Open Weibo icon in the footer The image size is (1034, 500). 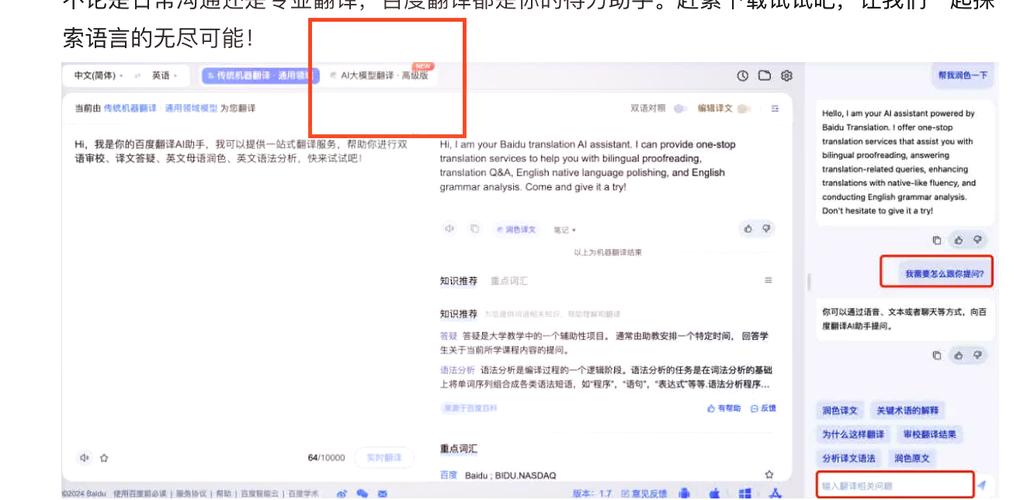click(342, 493)
